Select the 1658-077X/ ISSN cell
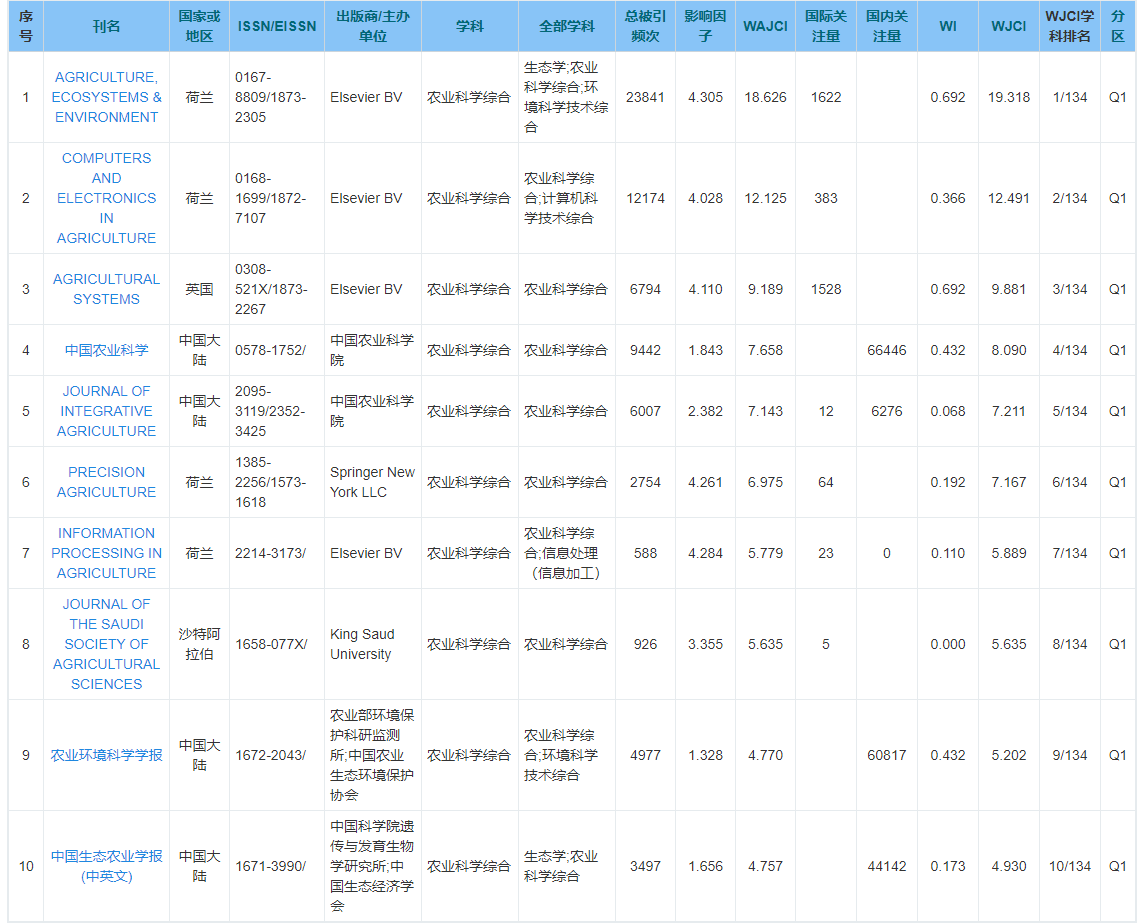1139x923 pixels. coord(277,644)
